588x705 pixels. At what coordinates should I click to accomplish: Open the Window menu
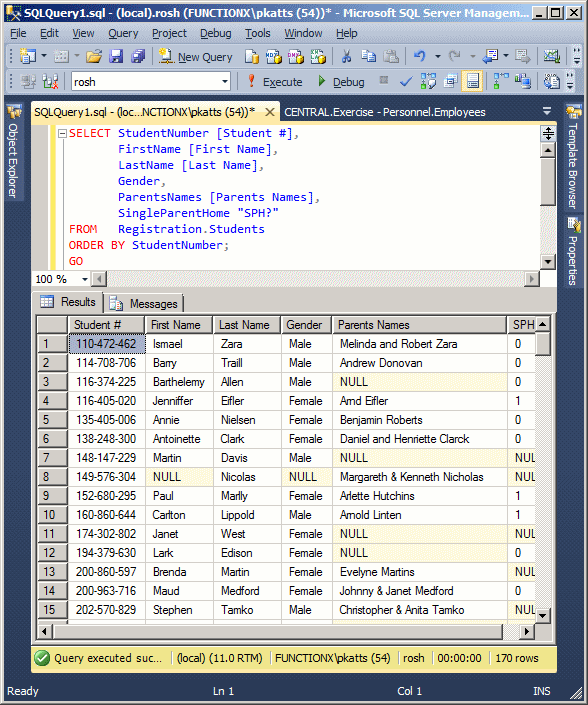coord(303,33)
